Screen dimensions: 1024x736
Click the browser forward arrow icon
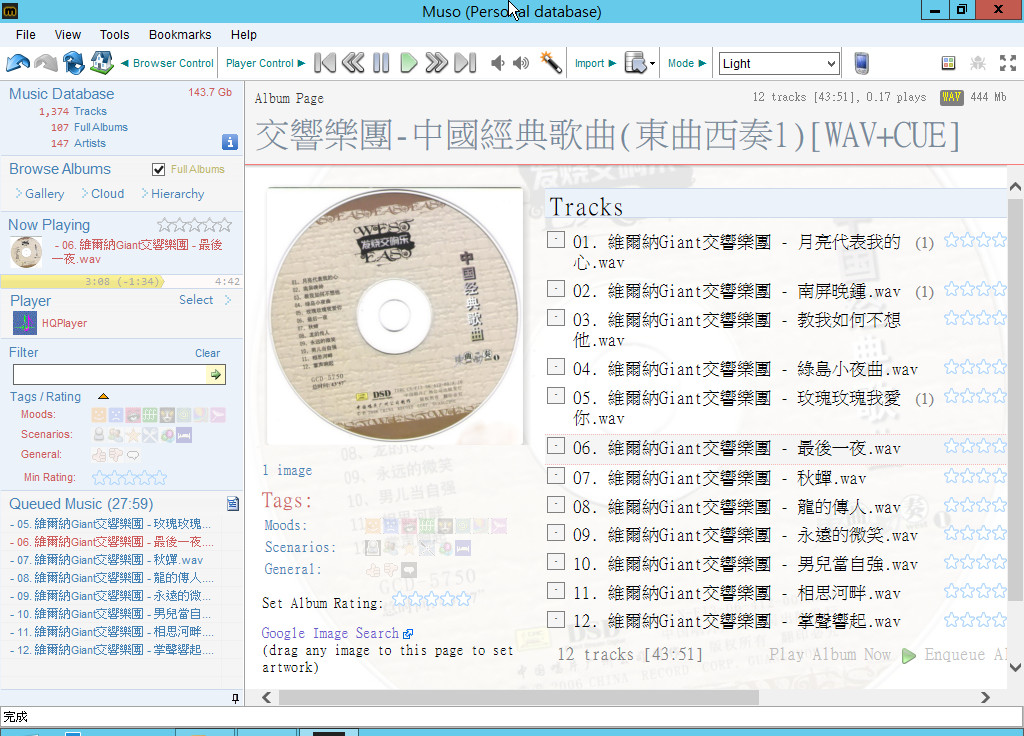tap(46, 63)
